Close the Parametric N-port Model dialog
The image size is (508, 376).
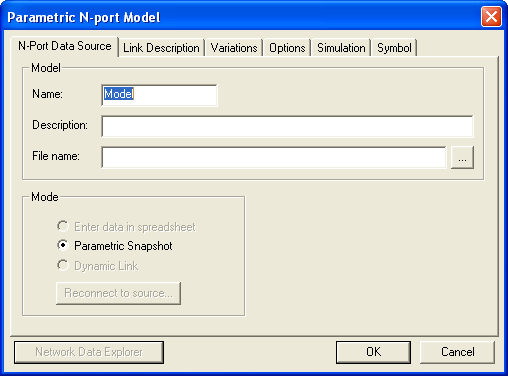pos(491,16)
